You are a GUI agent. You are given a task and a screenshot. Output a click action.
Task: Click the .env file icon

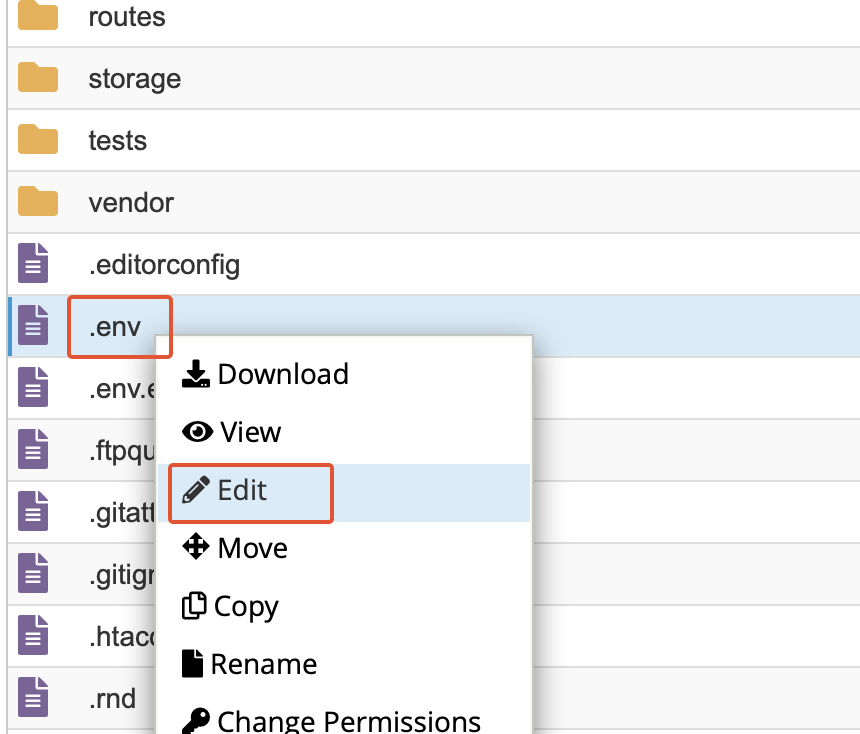coord(34,326)
